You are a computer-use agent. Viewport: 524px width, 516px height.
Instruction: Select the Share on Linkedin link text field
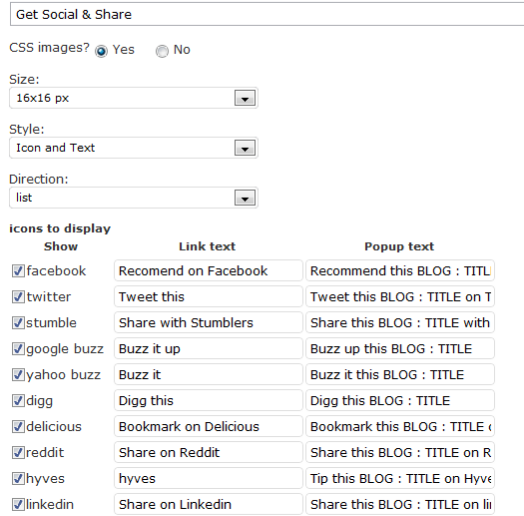(x=208, y=504)
